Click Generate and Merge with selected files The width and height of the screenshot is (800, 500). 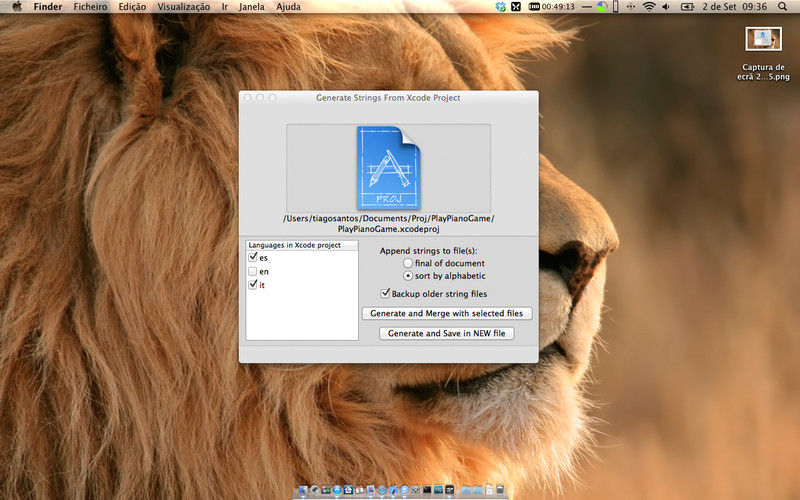tap(447, 313)
